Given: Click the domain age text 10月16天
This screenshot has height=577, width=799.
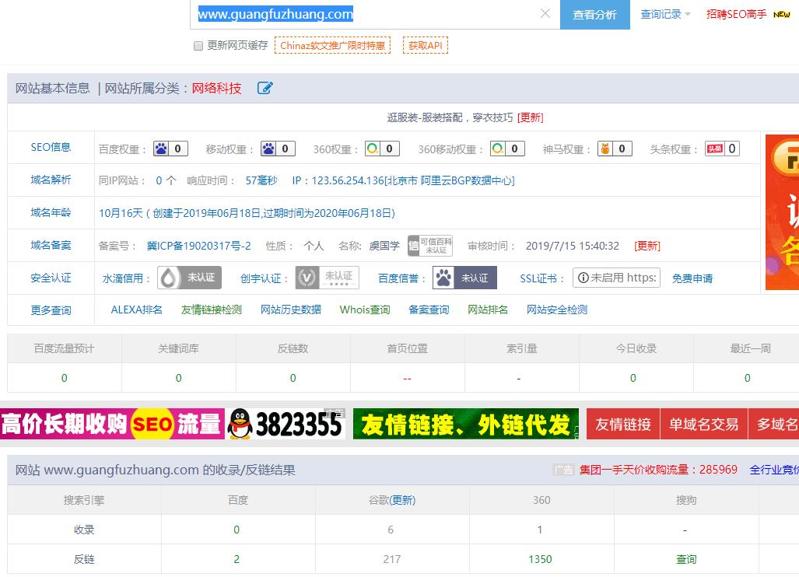Looking at the screenshot, I should 121,213.
